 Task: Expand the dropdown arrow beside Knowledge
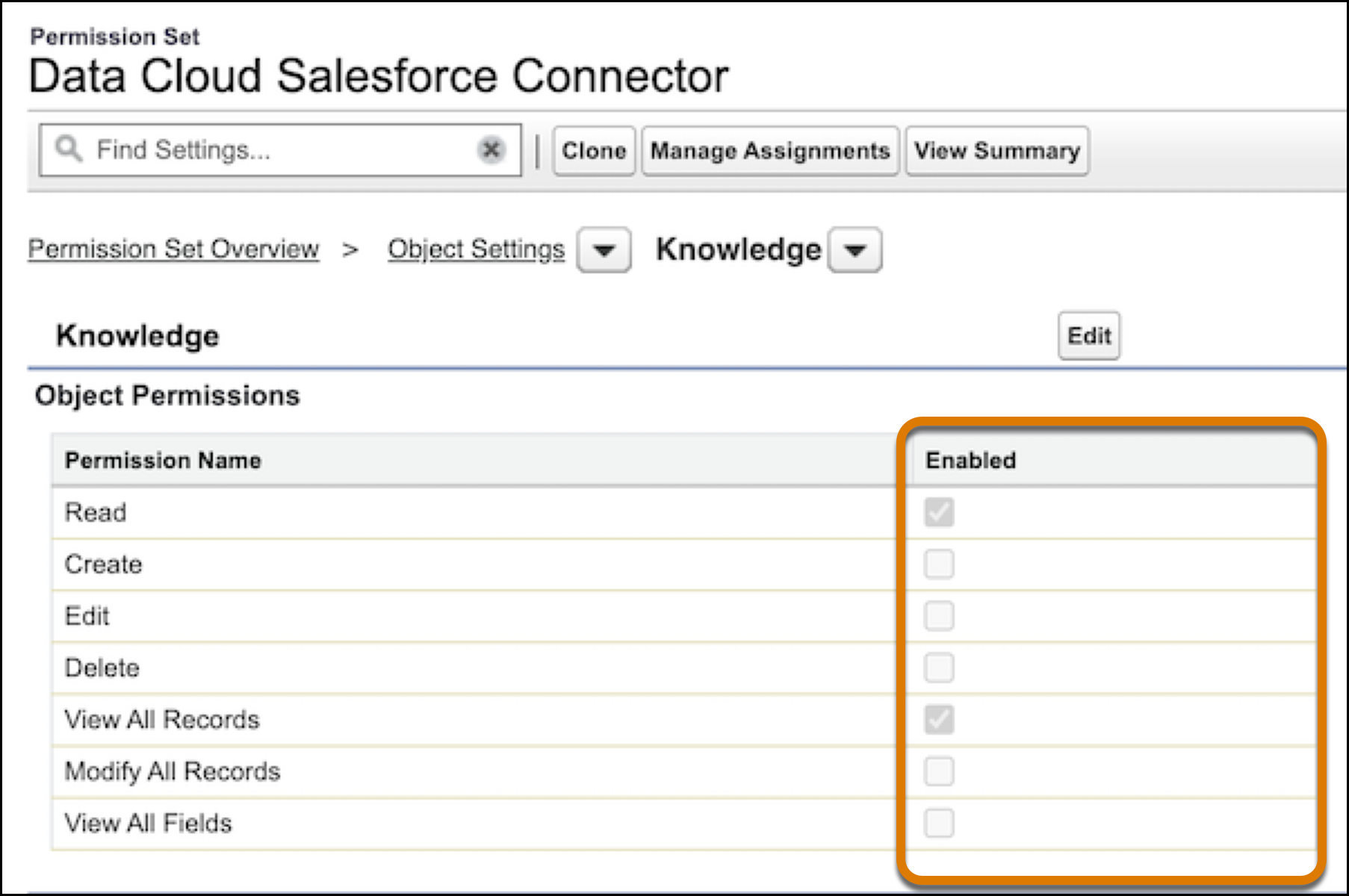pos(855,250)
